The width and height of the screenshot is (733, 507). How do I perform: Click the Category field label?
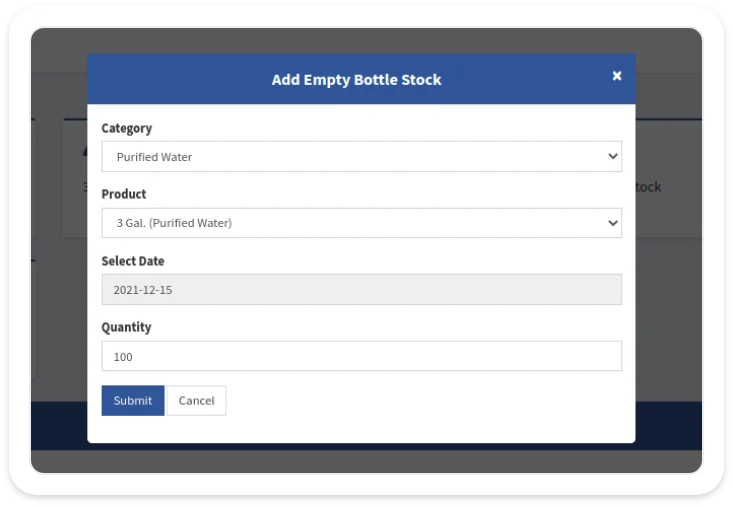[x=127, y=129]
